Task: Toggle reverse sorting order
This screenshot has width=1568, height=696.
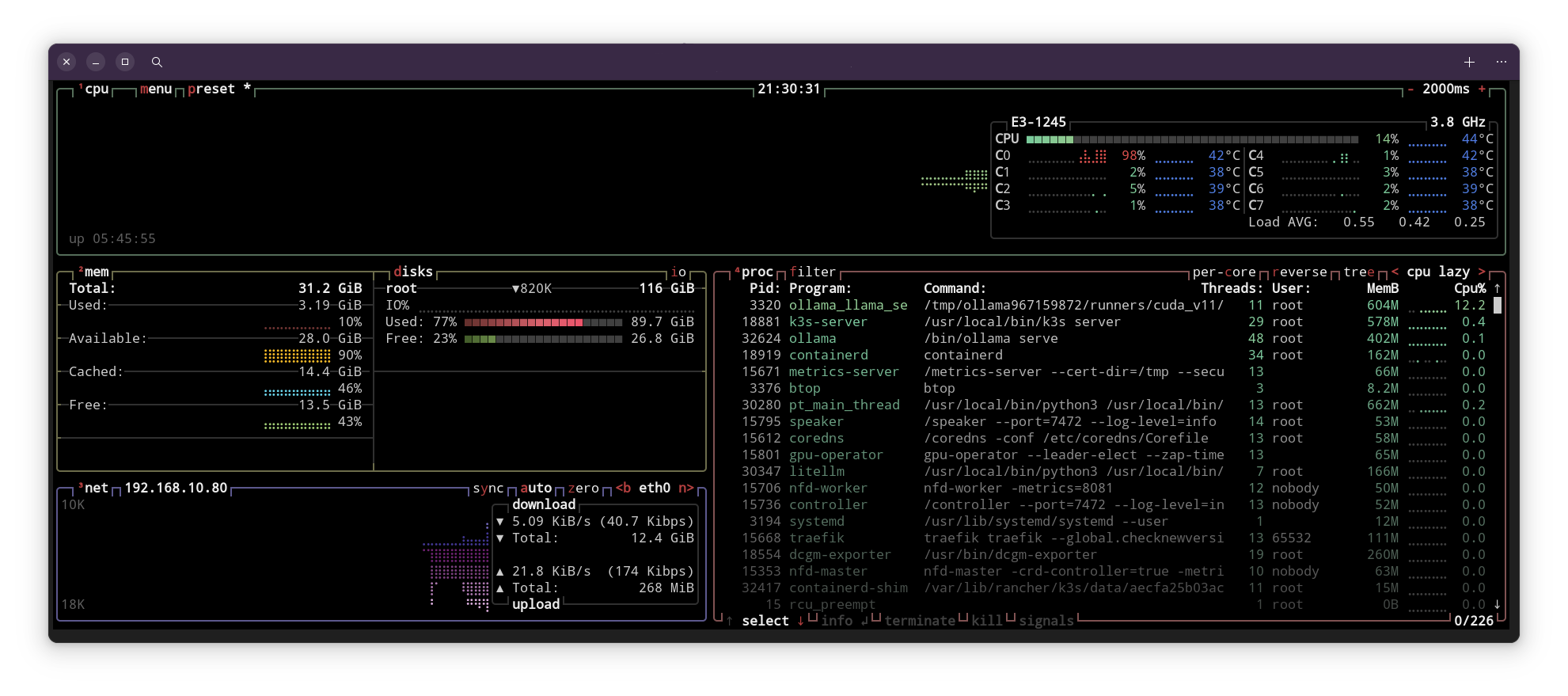Action: click(1299, 272)
